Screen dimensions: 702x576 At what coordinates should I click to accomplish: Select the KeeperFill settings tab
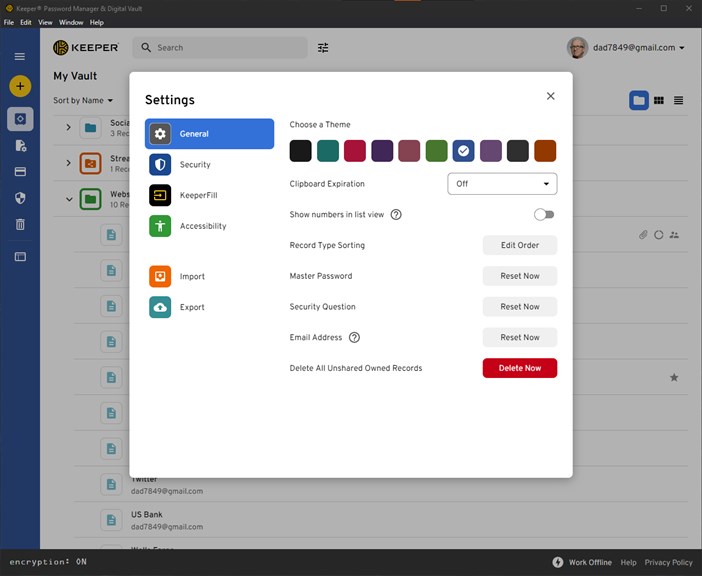(209, 195)
